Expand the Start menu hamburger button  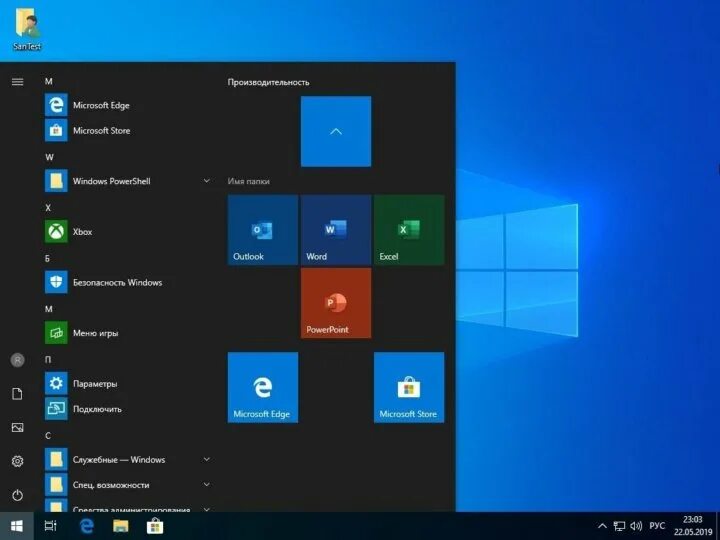pos(17,82)
